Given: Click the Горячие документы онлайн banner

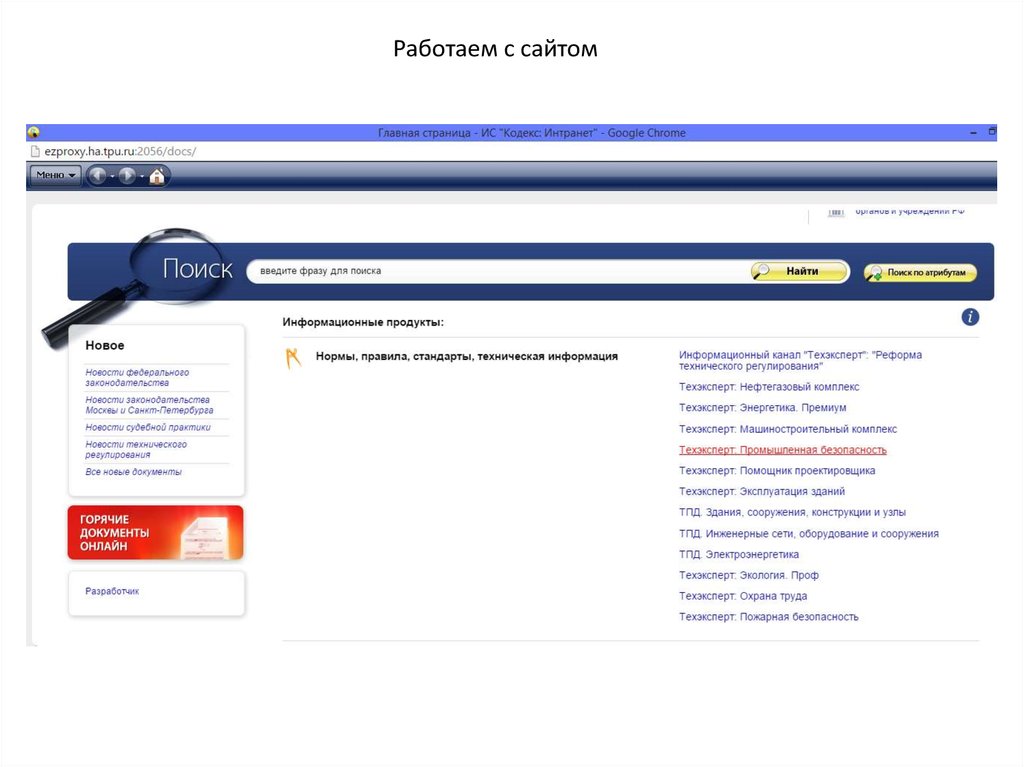Looking at the screenshot, I should pyautogui.click(x=155, y=532).
